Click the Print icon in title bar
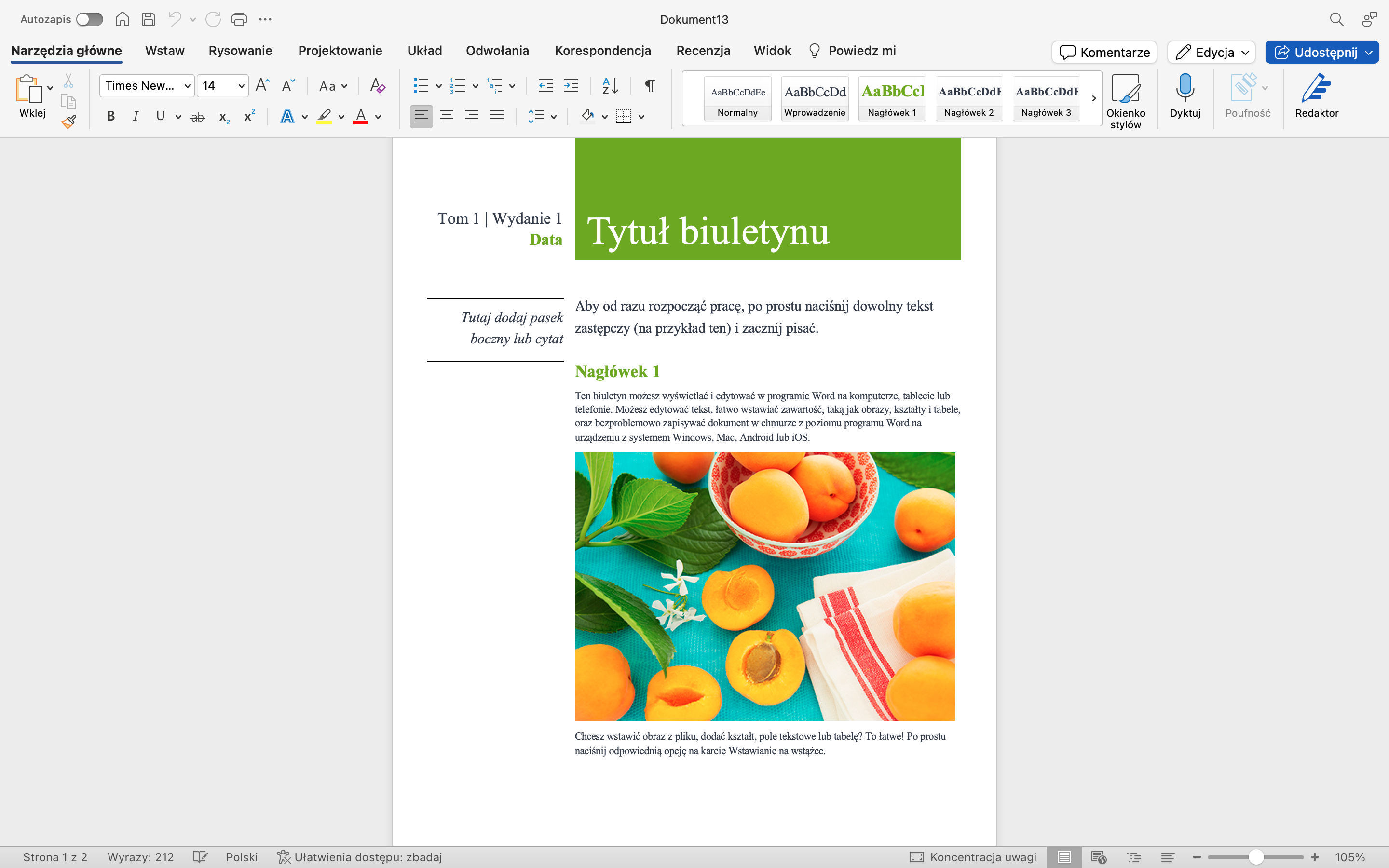1389x868 pixels. point(239,19)
